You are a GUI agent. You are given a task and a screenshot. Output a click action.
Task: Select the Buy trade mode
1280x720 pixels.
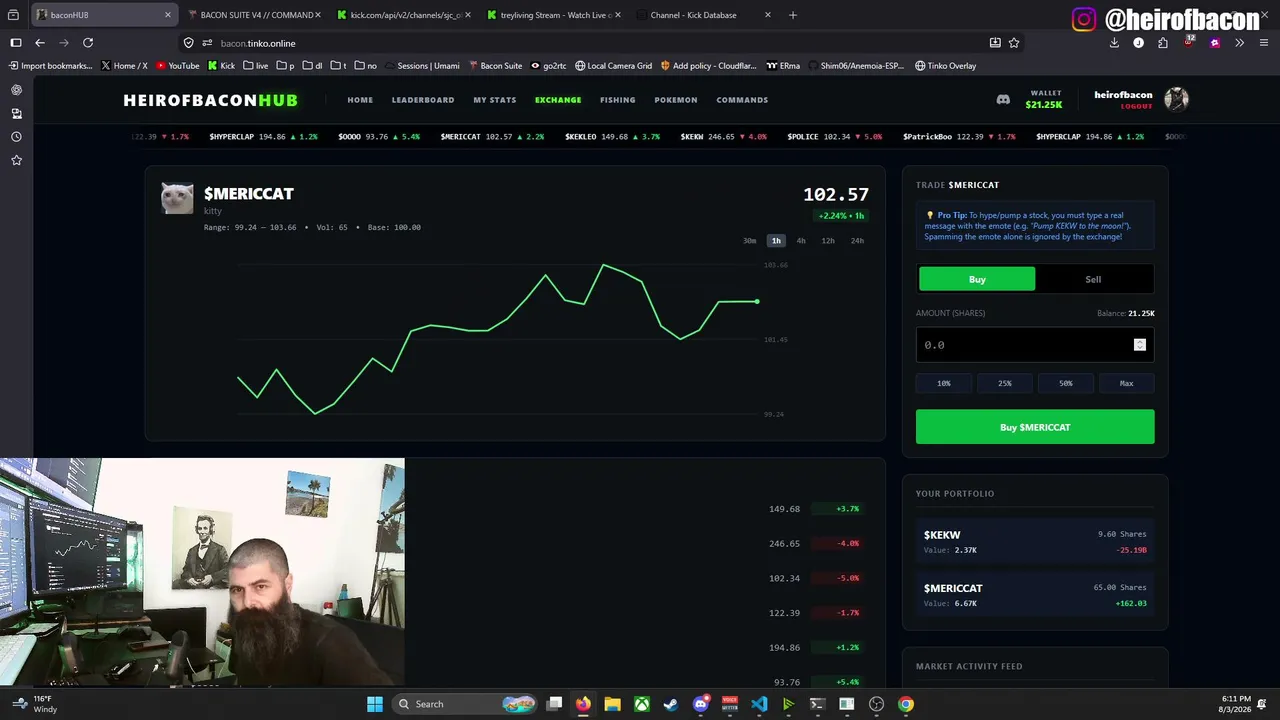tap(977, 279)
